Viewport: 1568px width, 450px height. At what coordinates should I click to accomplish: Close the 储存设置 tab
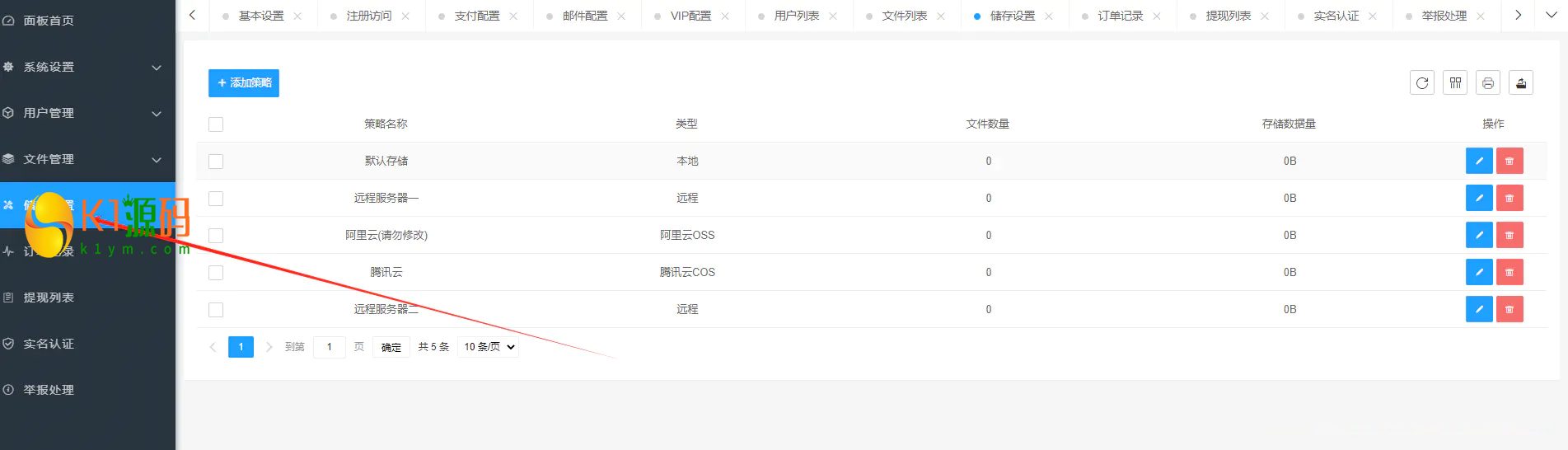1049,16
